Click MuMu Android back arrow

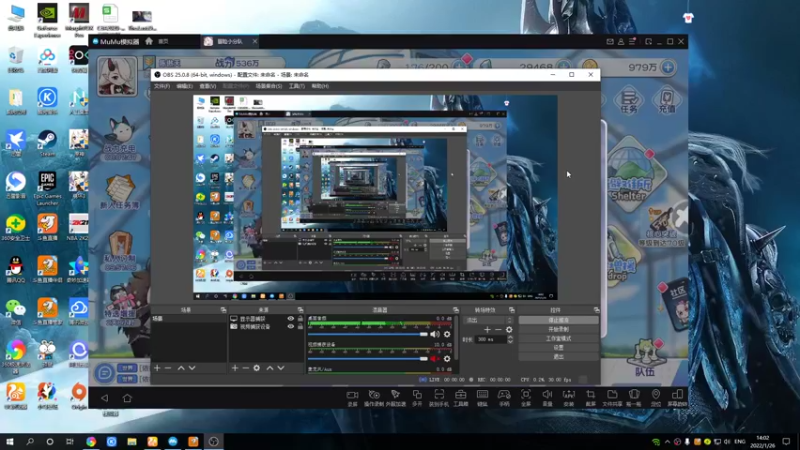(x=105, y=398)
